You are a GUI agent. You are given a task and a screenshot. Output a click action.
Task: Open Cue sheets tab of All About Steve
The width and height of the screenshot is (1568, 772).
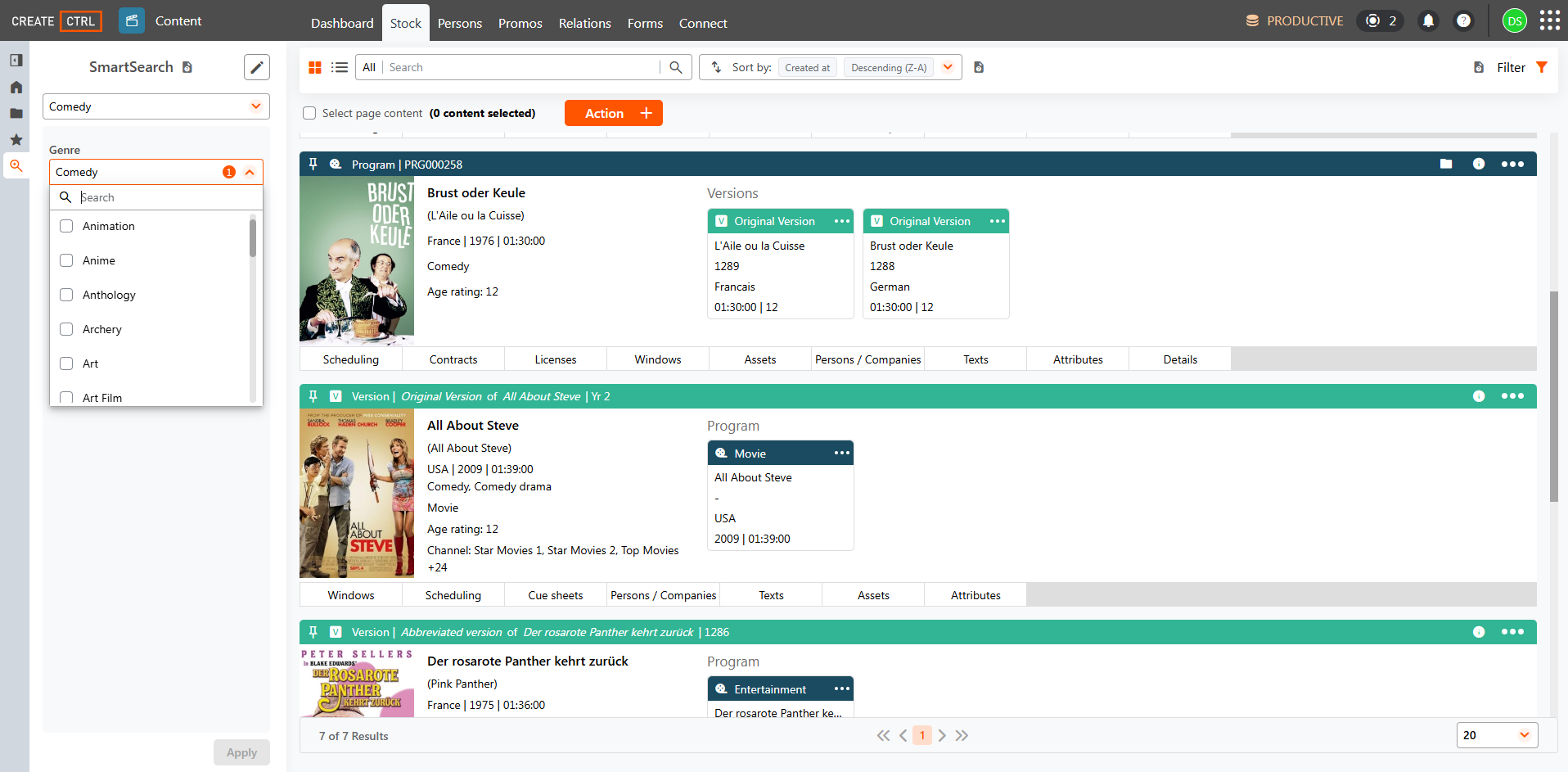[x=556, y=595]
